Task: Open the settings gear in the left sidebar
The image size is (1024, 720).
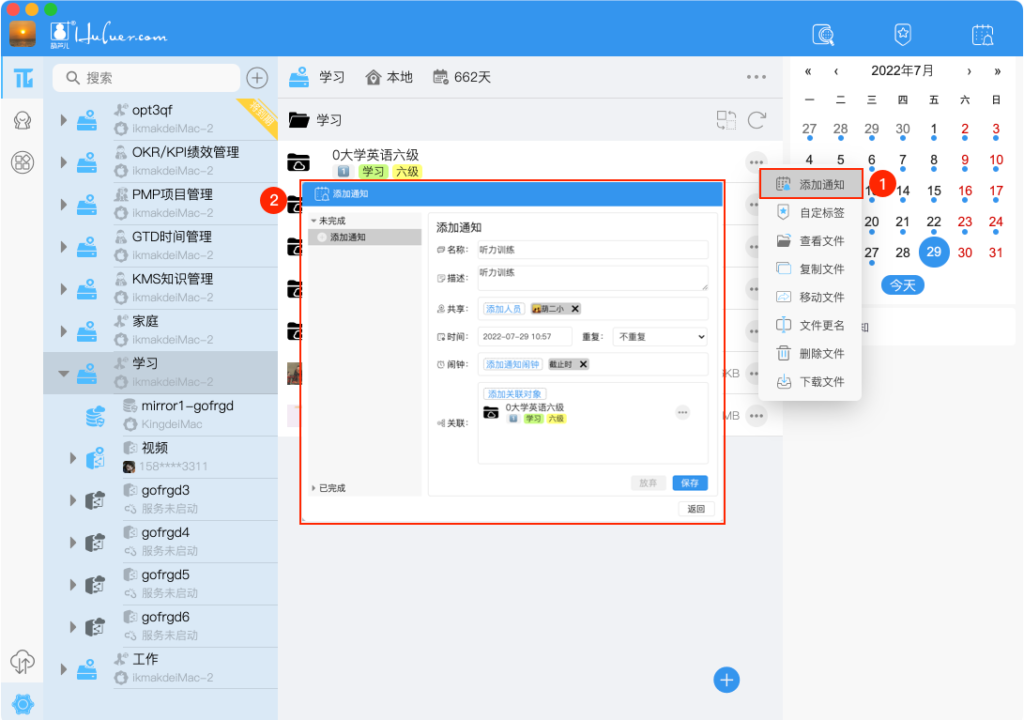Action: tap(23, 704)
